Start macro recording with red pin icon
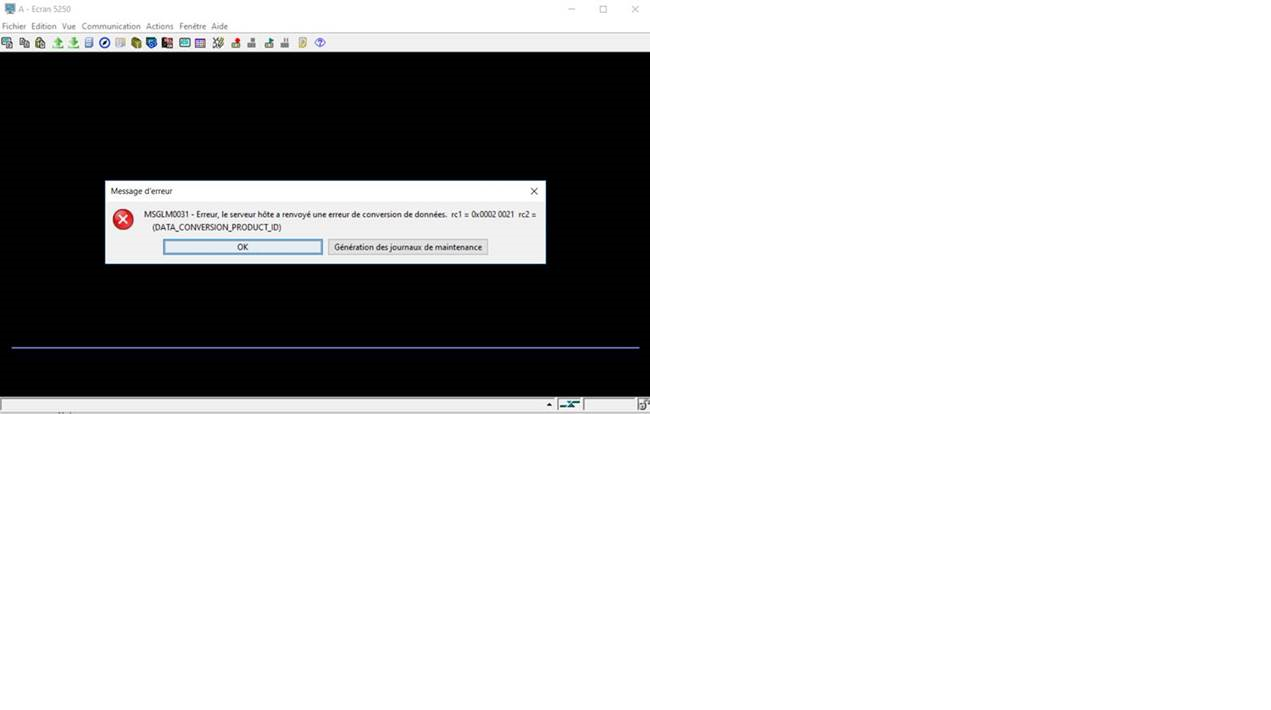1271x710 pixels. (x=236, y=42)
